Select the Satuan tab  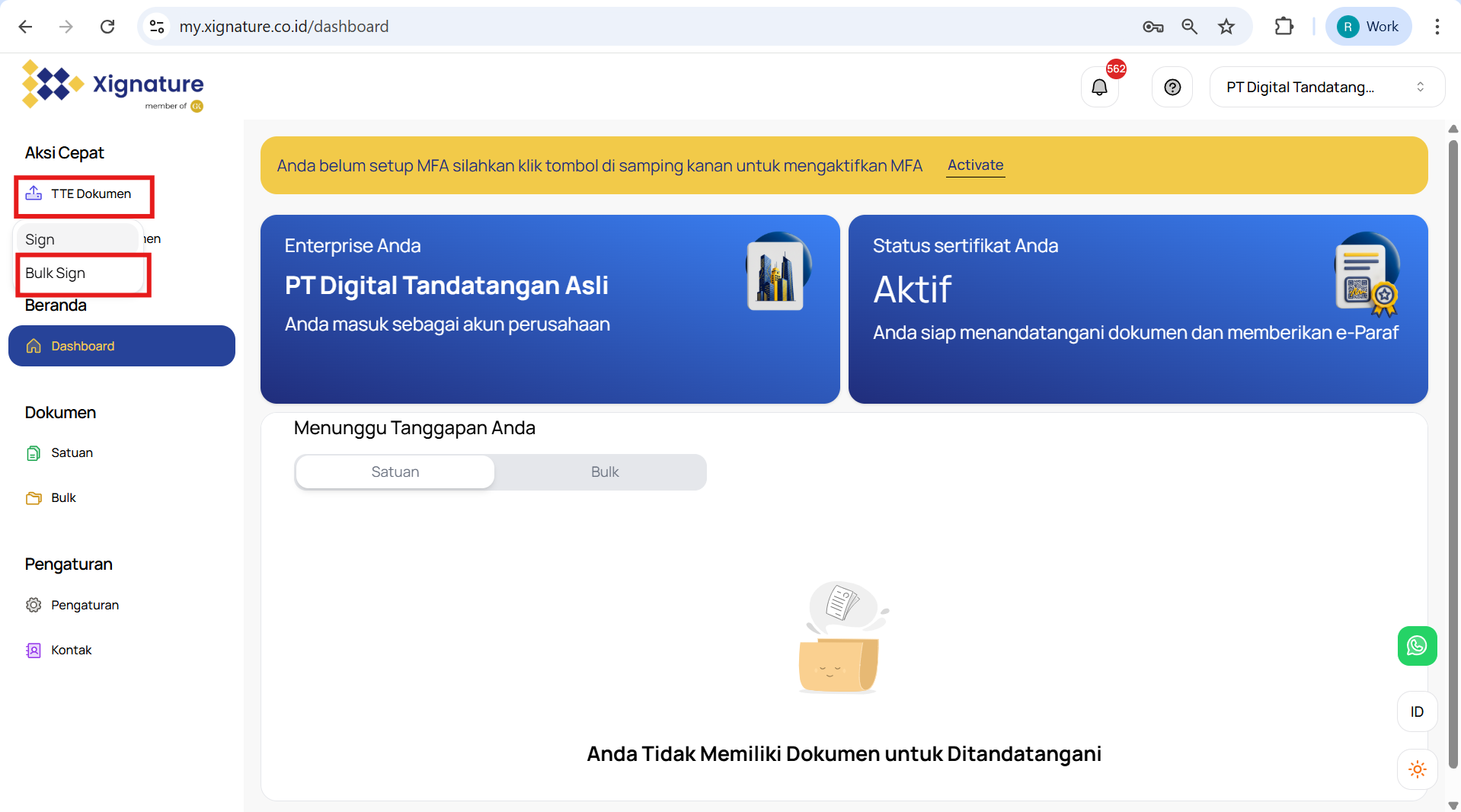[395, 472]
